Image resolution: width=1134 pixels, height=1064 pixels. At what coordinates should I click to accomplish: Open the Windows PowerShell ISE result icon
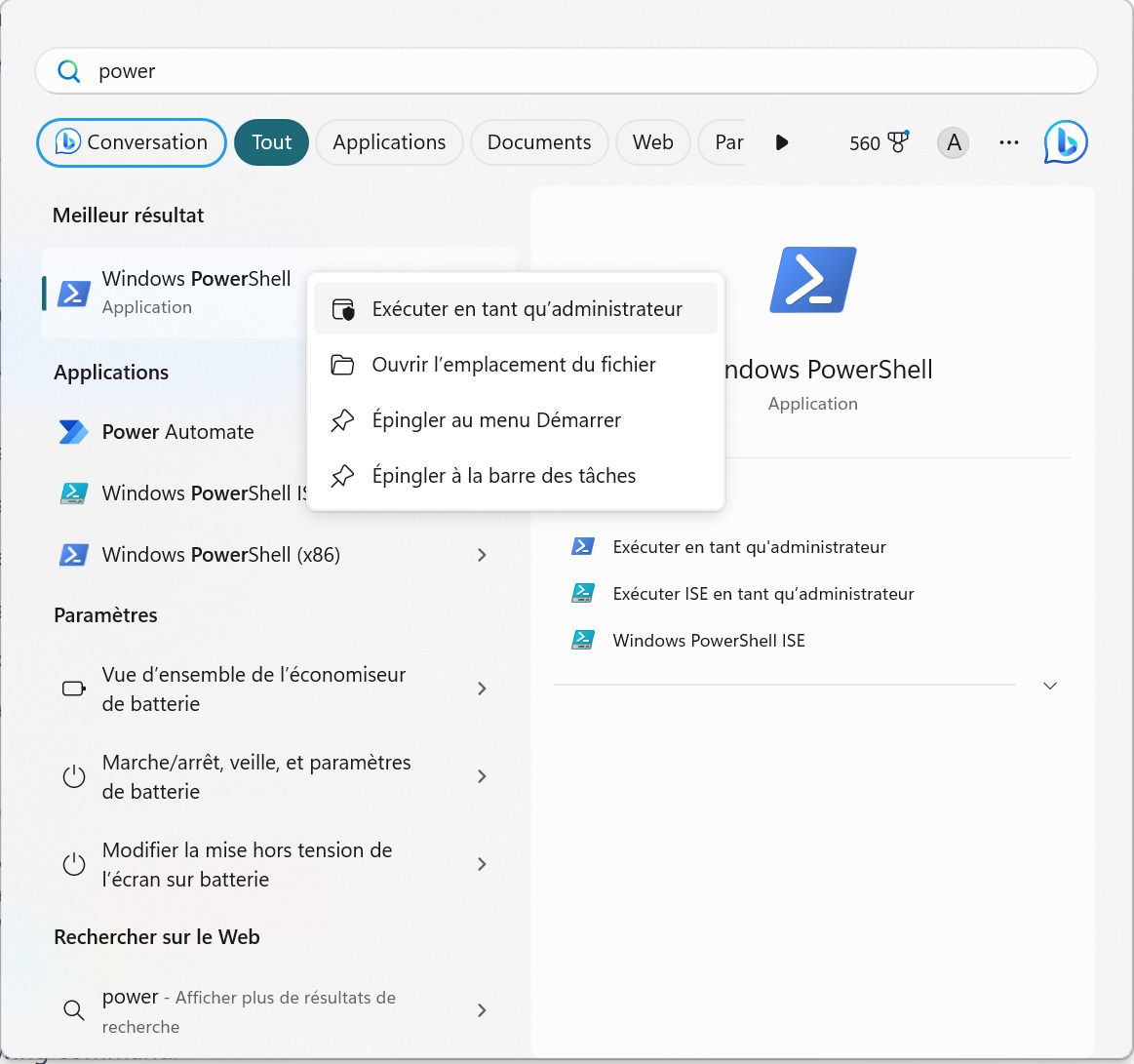coord(74,493)
